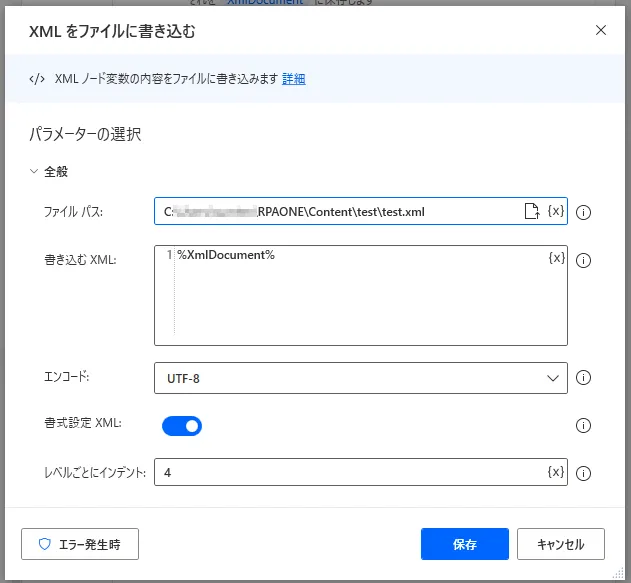
Task: Insert variable {x} in ファイル パス field
Action: point(556,211)
